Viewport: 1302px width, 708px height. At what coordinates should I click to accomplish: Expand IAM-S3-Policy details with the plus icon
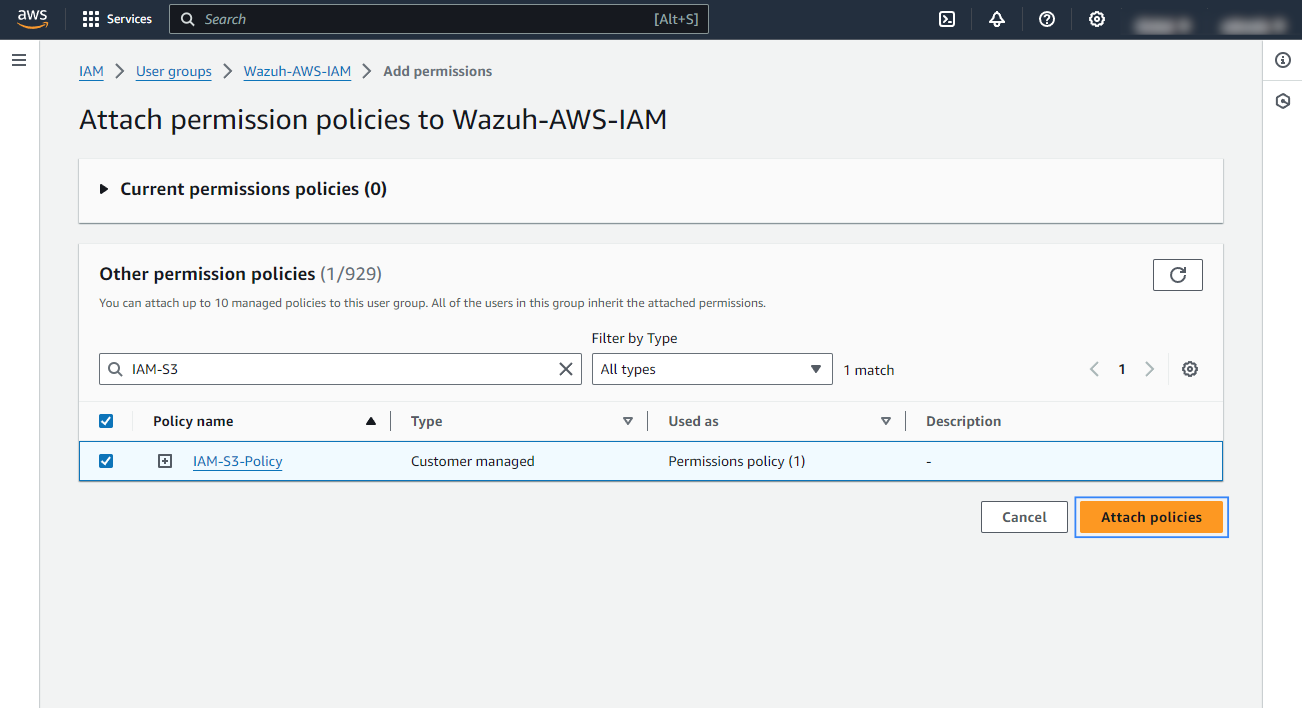164,460
